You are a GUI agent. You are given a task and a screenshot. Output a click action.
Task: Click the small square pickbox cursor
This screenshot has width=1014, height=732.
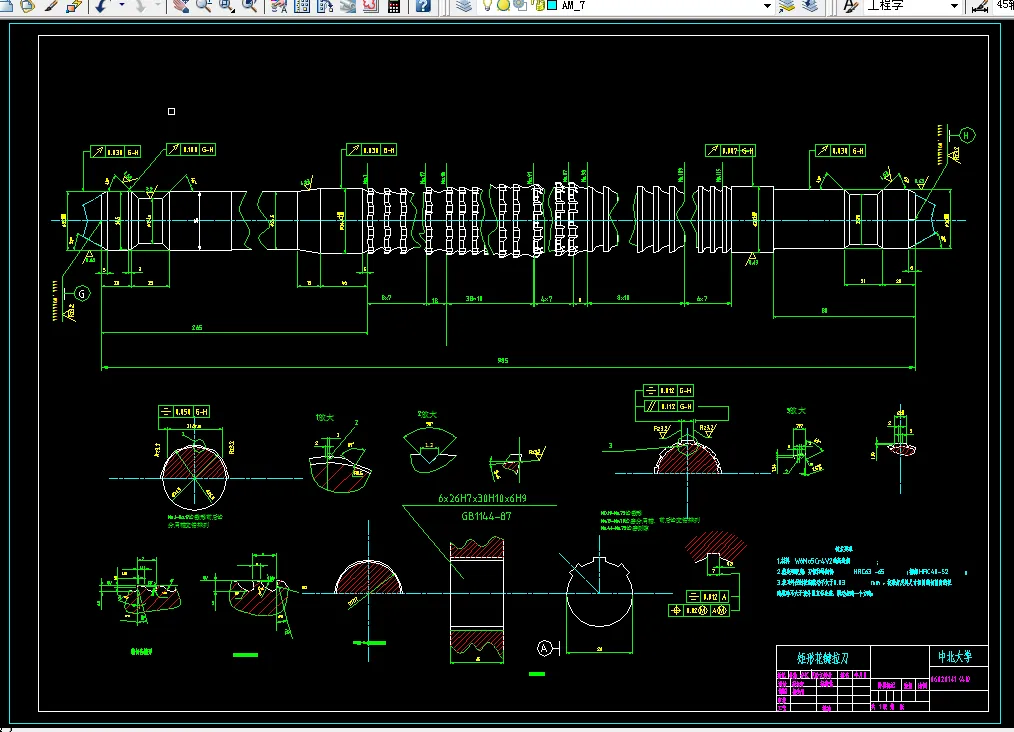pyautogui.click(x=171, y=111)
